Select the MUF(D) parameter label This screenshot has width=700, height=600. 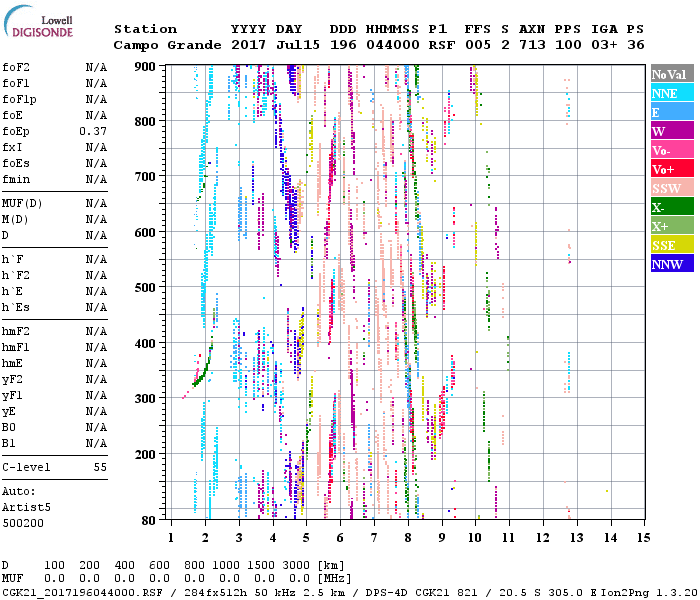(21, 203)
